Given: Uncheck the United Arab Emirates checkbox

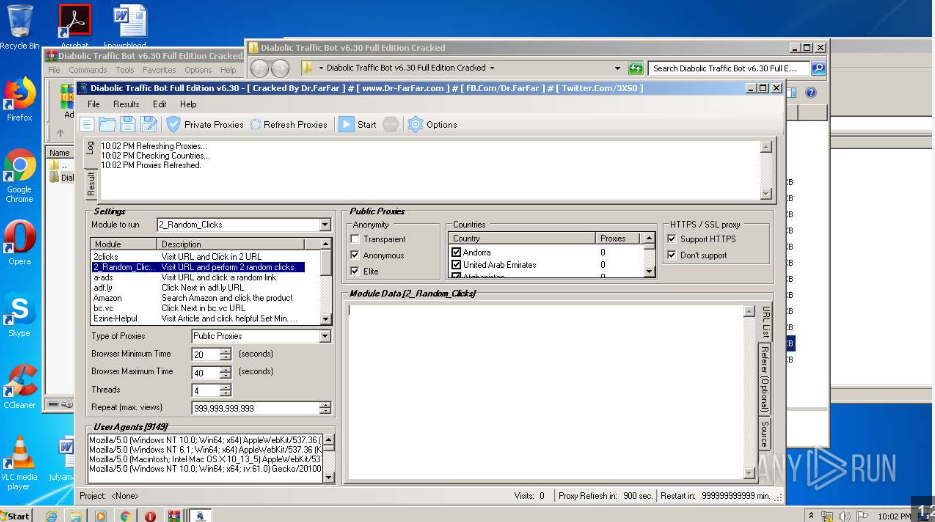Looking at the screenshot, I should (x=456, y=264).
